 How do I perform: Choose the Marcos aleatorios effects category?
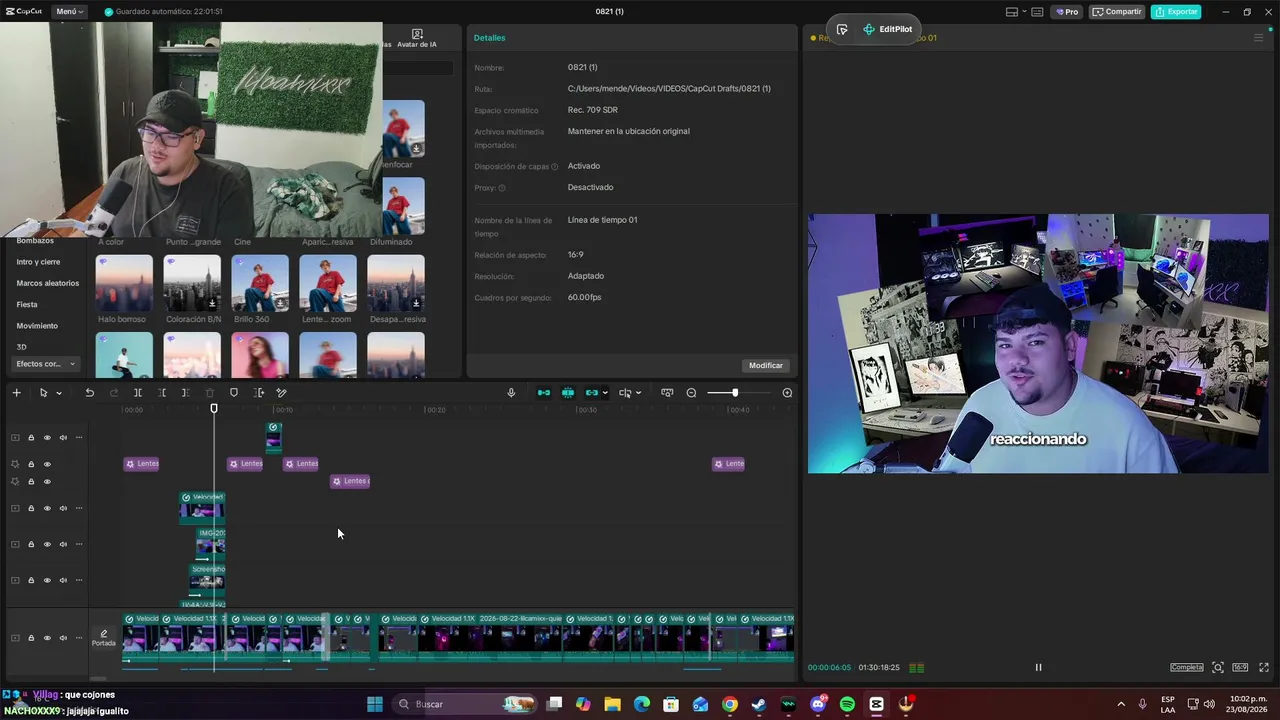click(x=47, y=283)
